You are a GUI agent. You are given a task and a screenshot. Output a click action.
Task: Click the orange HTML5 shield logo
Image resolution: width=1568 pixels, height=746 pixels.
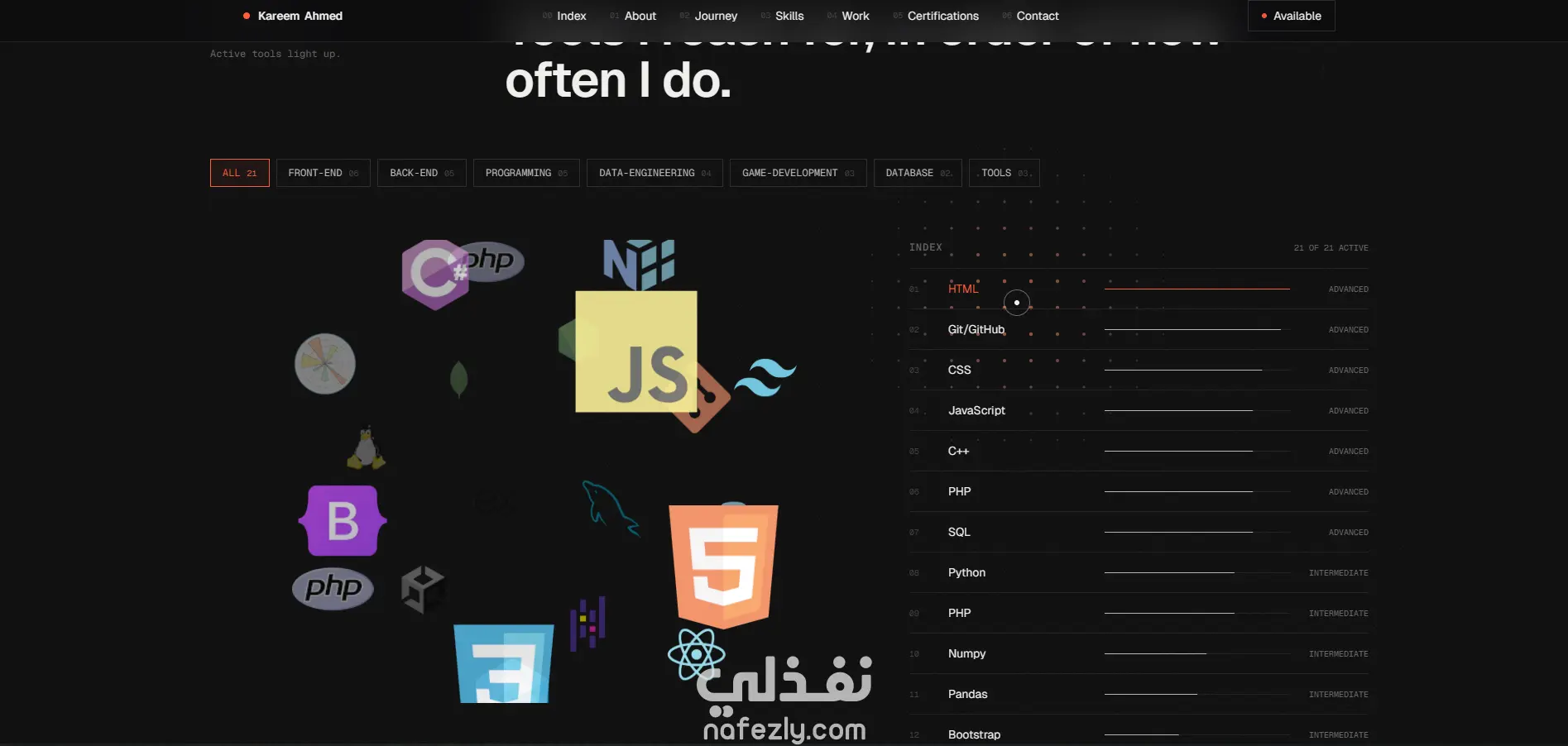pyautogui.click(x=723, y=566)
